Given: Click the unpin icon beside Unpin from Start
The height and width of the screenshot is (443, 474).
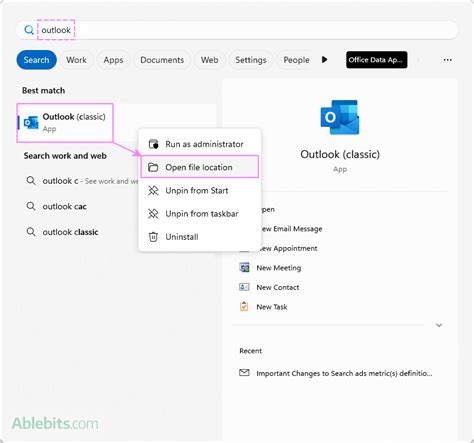Looking at the screenshot, I should pos(153,191).
